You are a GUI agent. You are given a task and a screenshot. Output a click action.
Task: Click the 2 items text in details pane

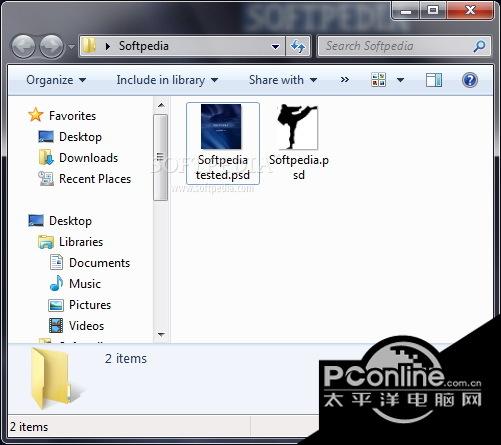pyautogui.click(x=126, y=359)
